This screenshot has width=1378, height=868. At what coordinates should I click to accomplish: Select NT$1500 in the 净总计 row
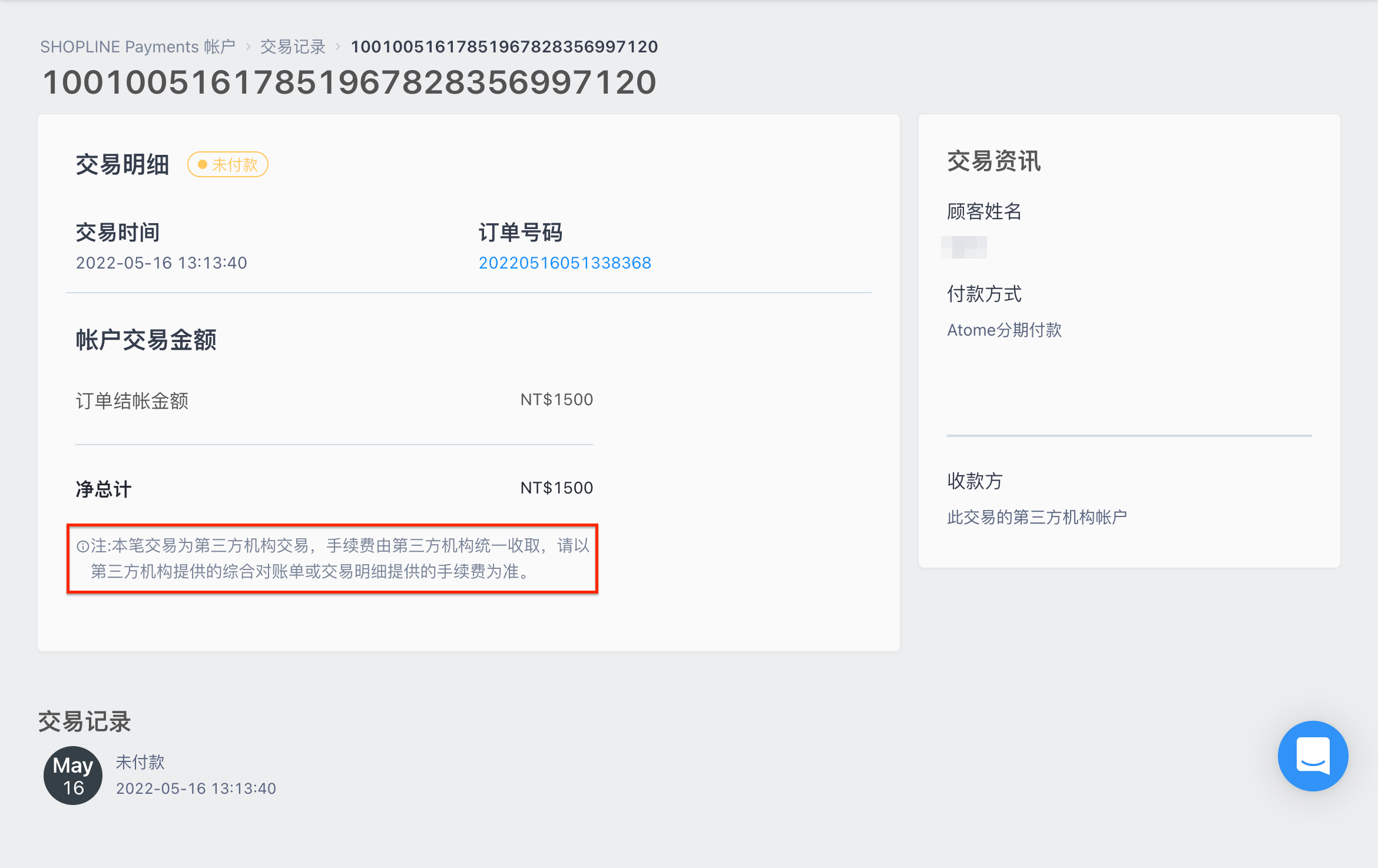556,488
